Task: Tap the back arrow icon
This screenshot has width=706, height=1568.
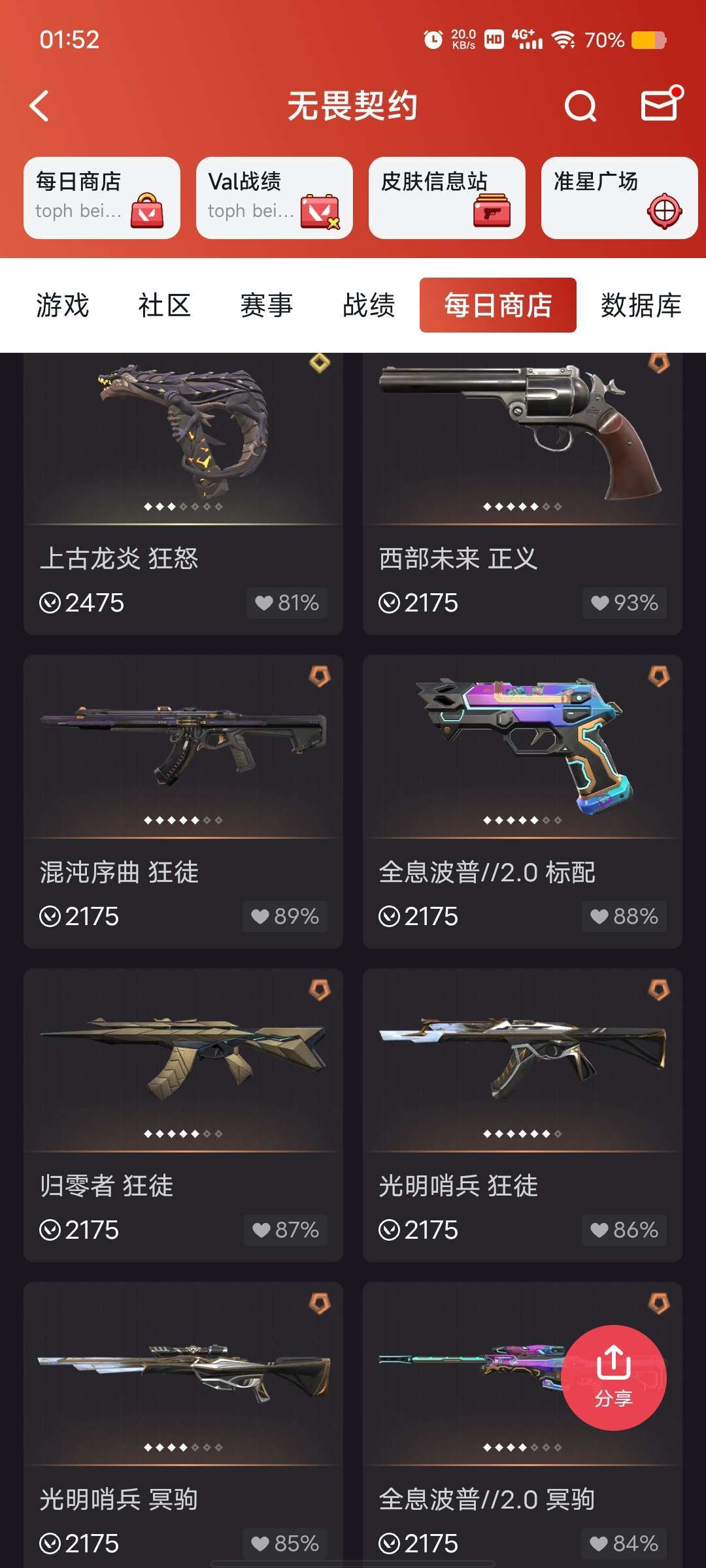Action: coord(40,106)
